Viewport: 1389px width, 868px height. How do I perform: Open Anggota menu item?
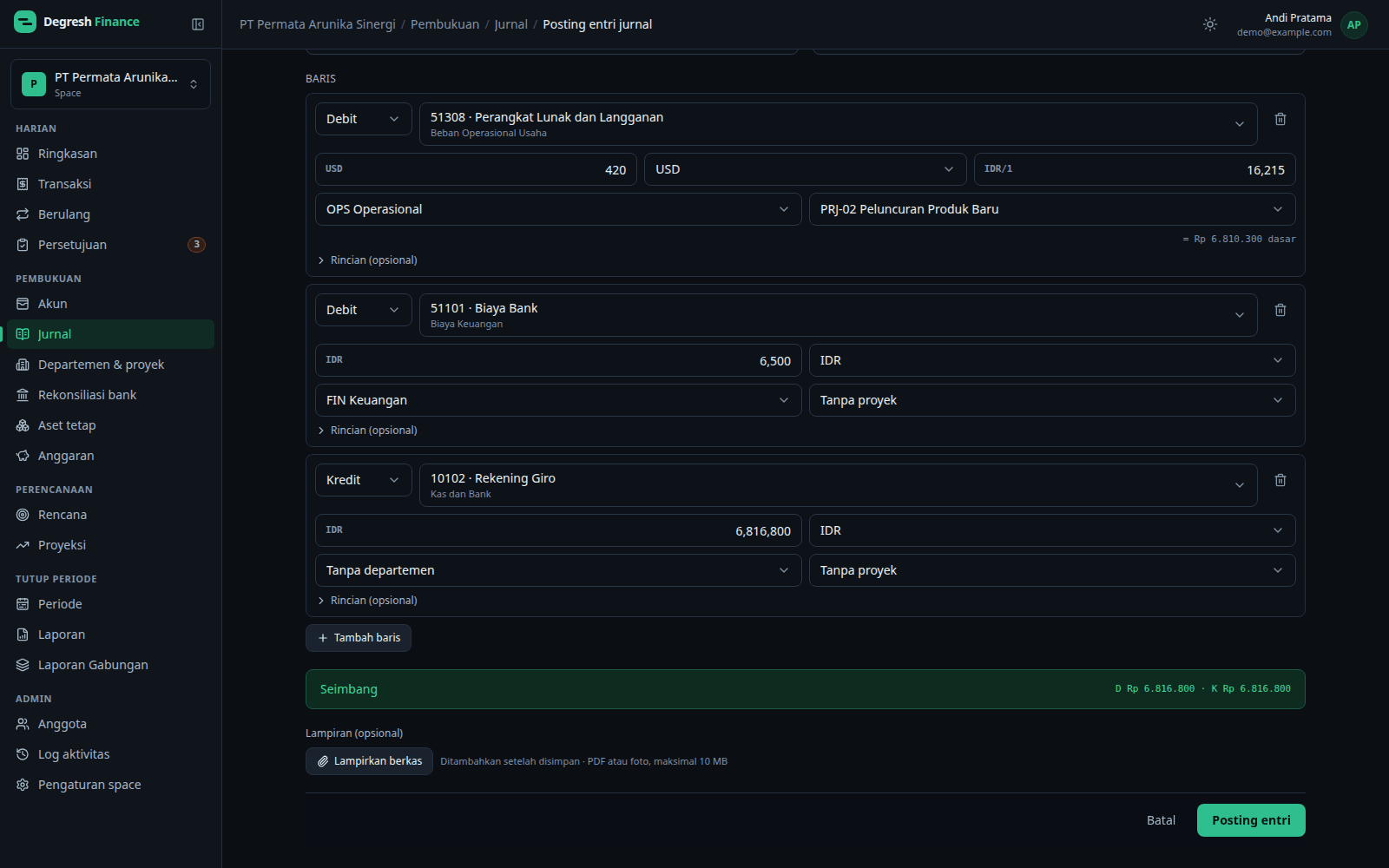point(110,724)
